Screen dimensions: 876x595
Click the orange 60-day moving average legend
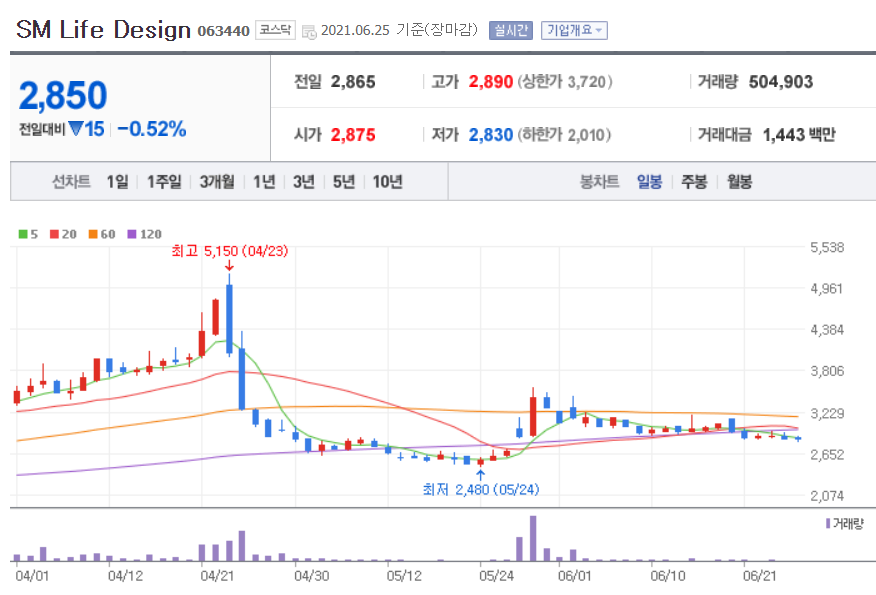pos(102,234)
